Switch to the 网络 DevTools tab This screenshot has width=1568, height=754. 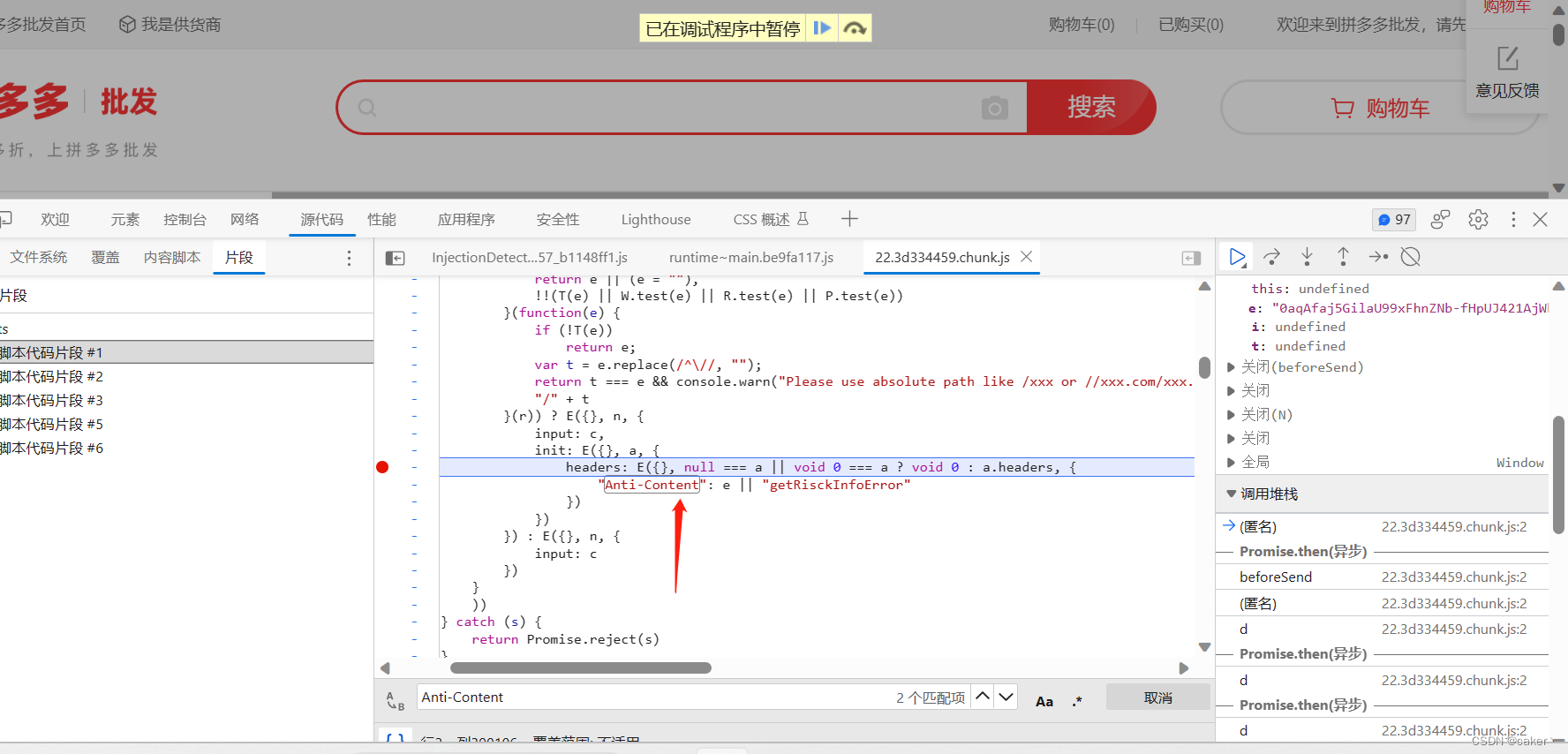point(245,219)
